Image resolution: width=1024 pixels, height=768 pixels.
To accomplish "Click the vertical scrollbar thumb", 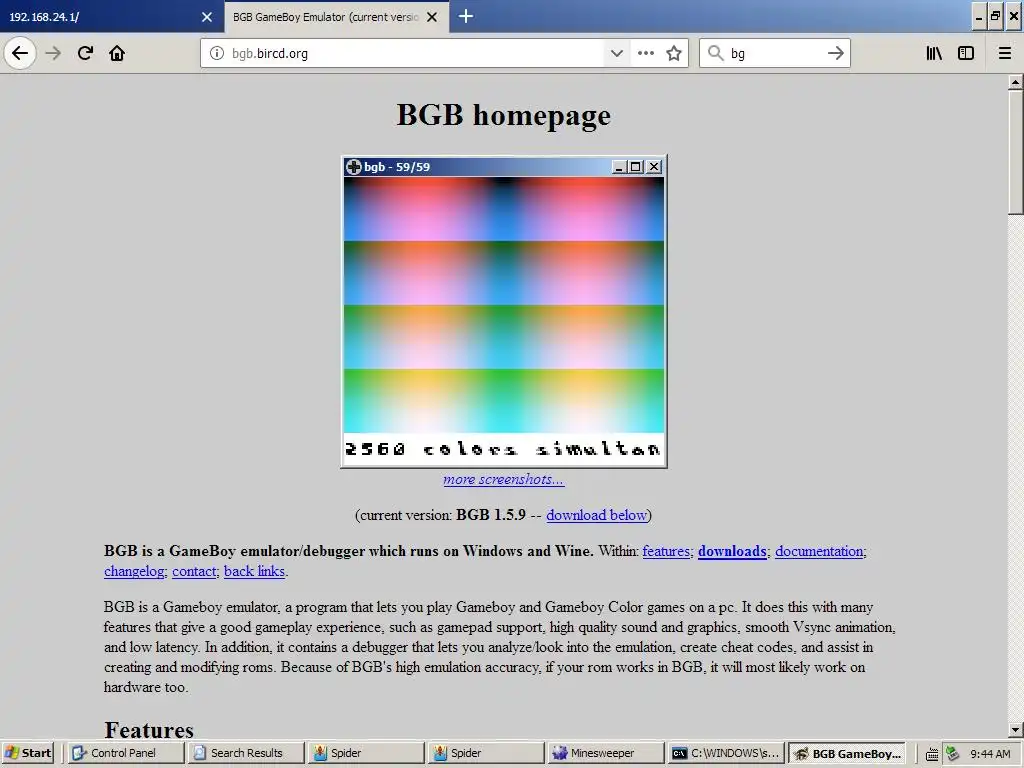I will (x=1015, y=152).
